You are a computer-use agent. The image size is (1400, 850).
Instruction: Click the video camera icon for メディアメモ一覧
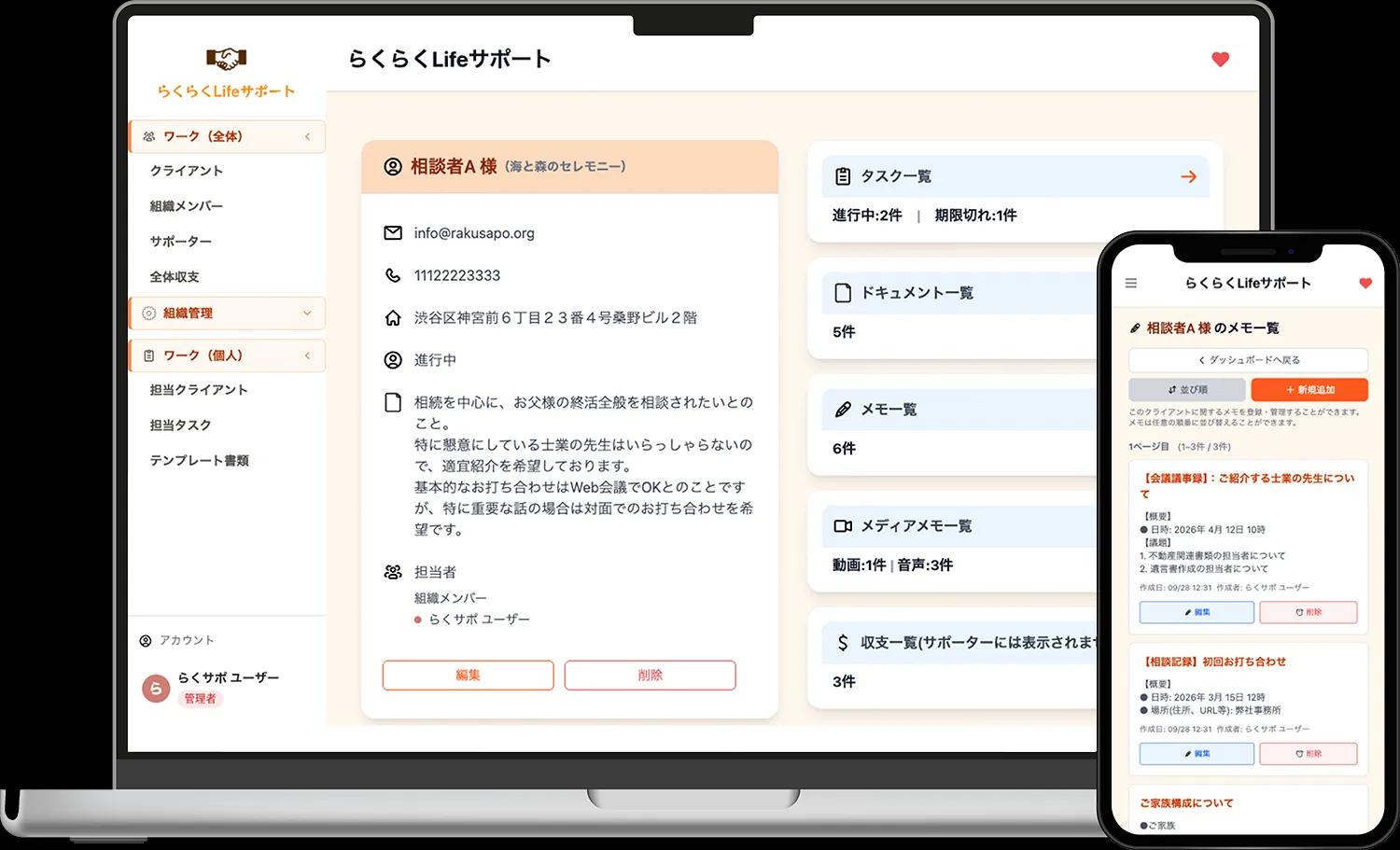(842, 526)
